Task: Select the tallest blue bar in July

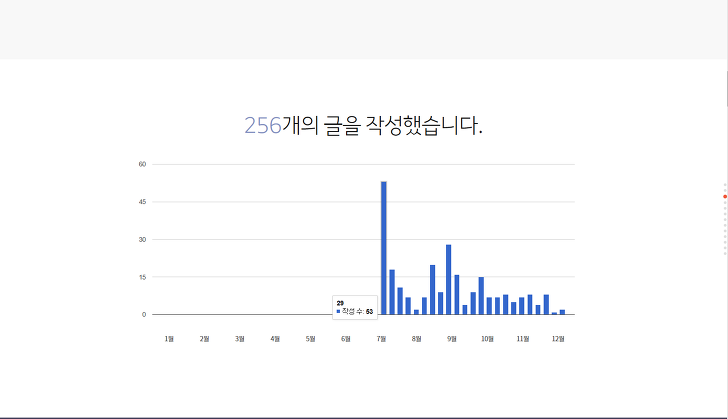Action: click(384, 248)
